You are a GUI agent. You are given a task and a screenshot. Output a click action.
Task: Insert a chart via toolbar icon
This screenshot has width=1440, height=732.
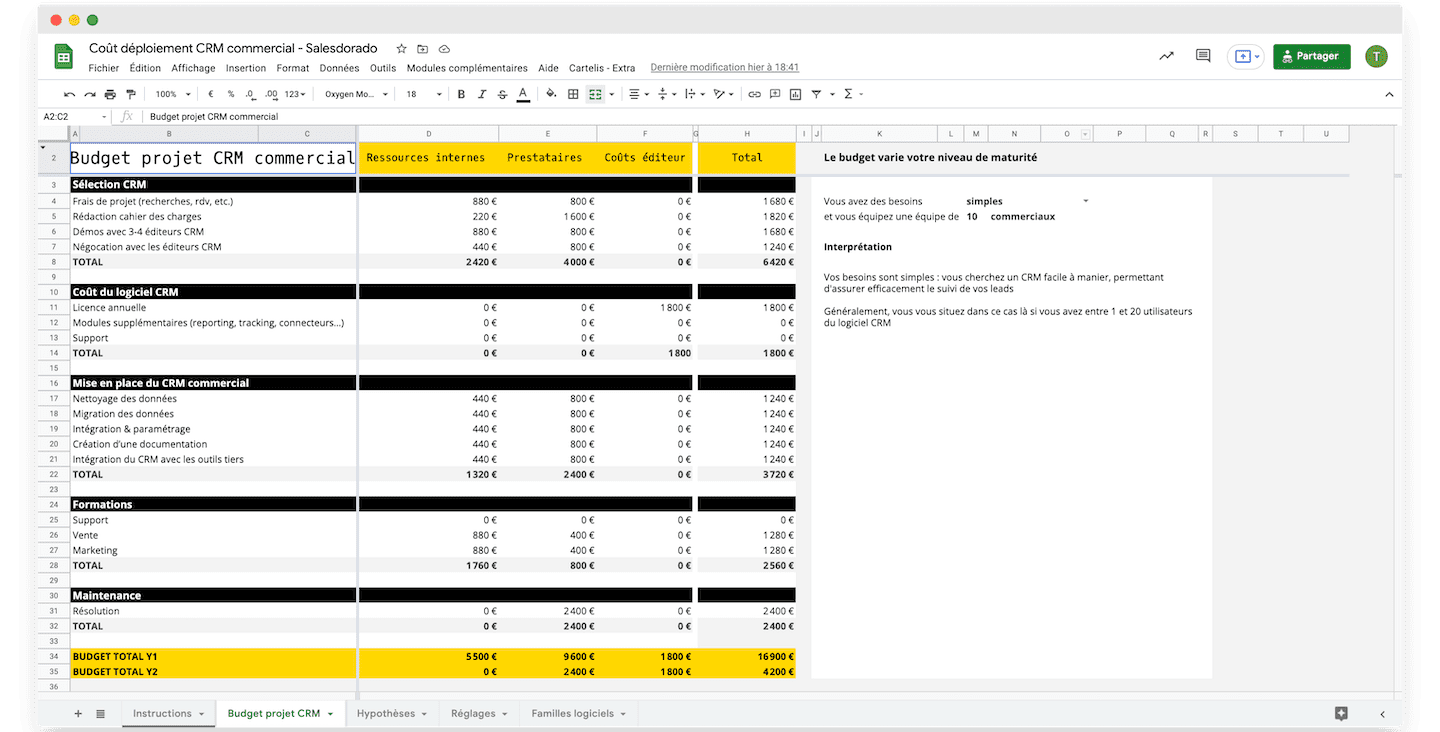coord(796,94)
